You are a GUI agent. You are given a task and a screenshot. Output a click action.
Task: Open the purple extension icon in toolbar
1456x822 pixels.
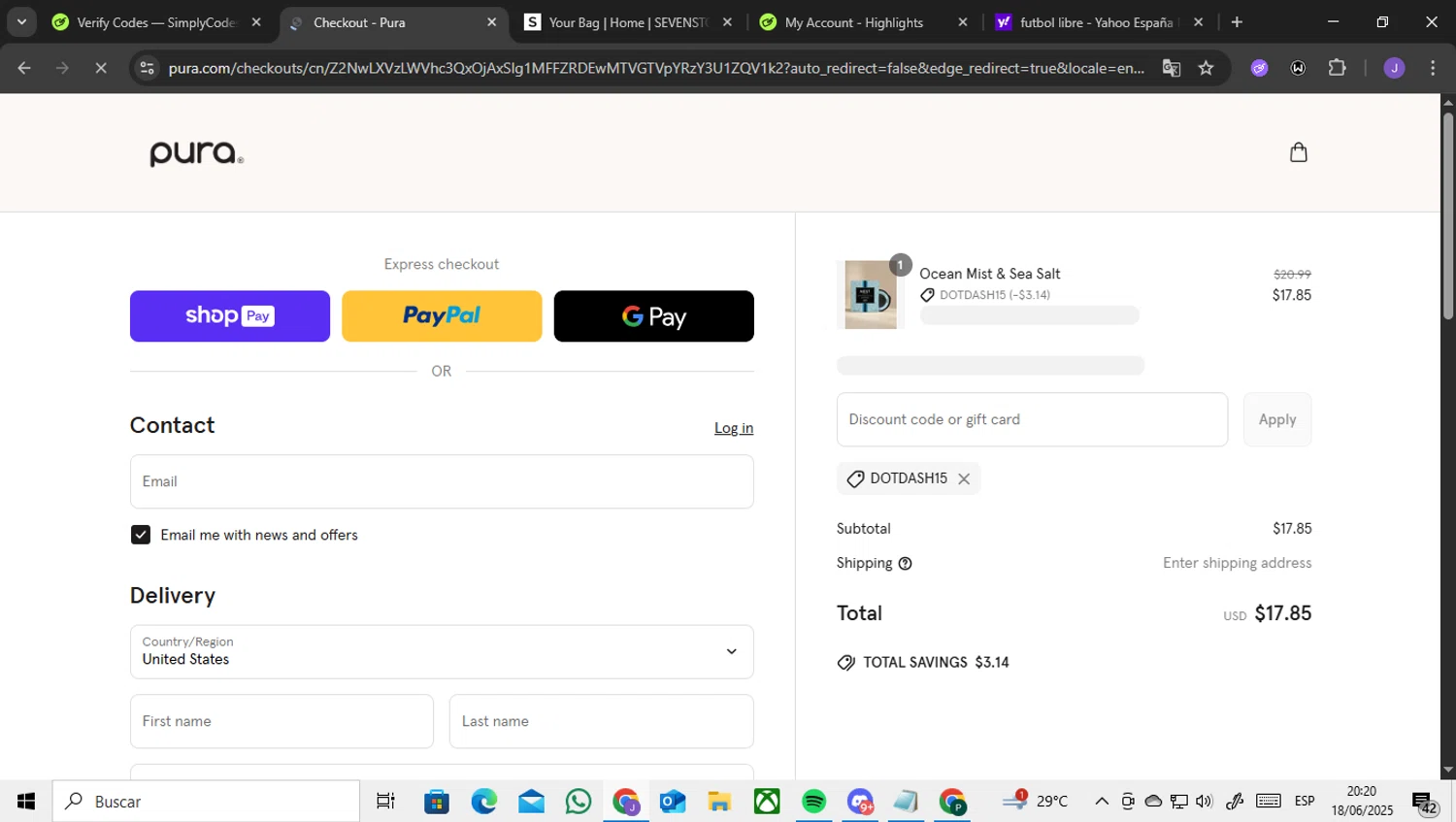1259,68
